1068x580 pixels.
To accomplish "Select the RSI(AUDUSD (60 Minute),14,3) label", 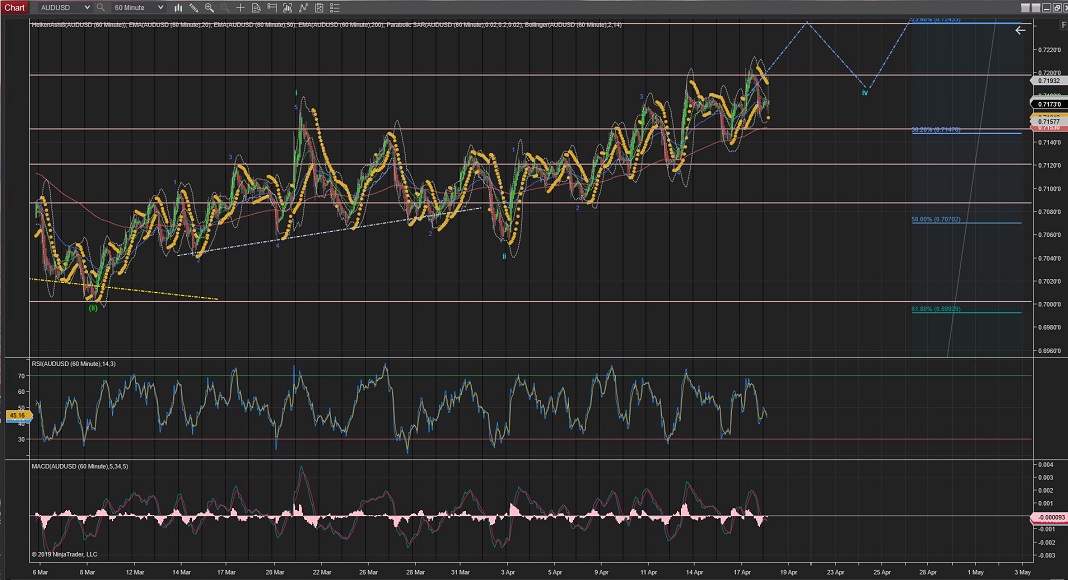I will (74, 364).
